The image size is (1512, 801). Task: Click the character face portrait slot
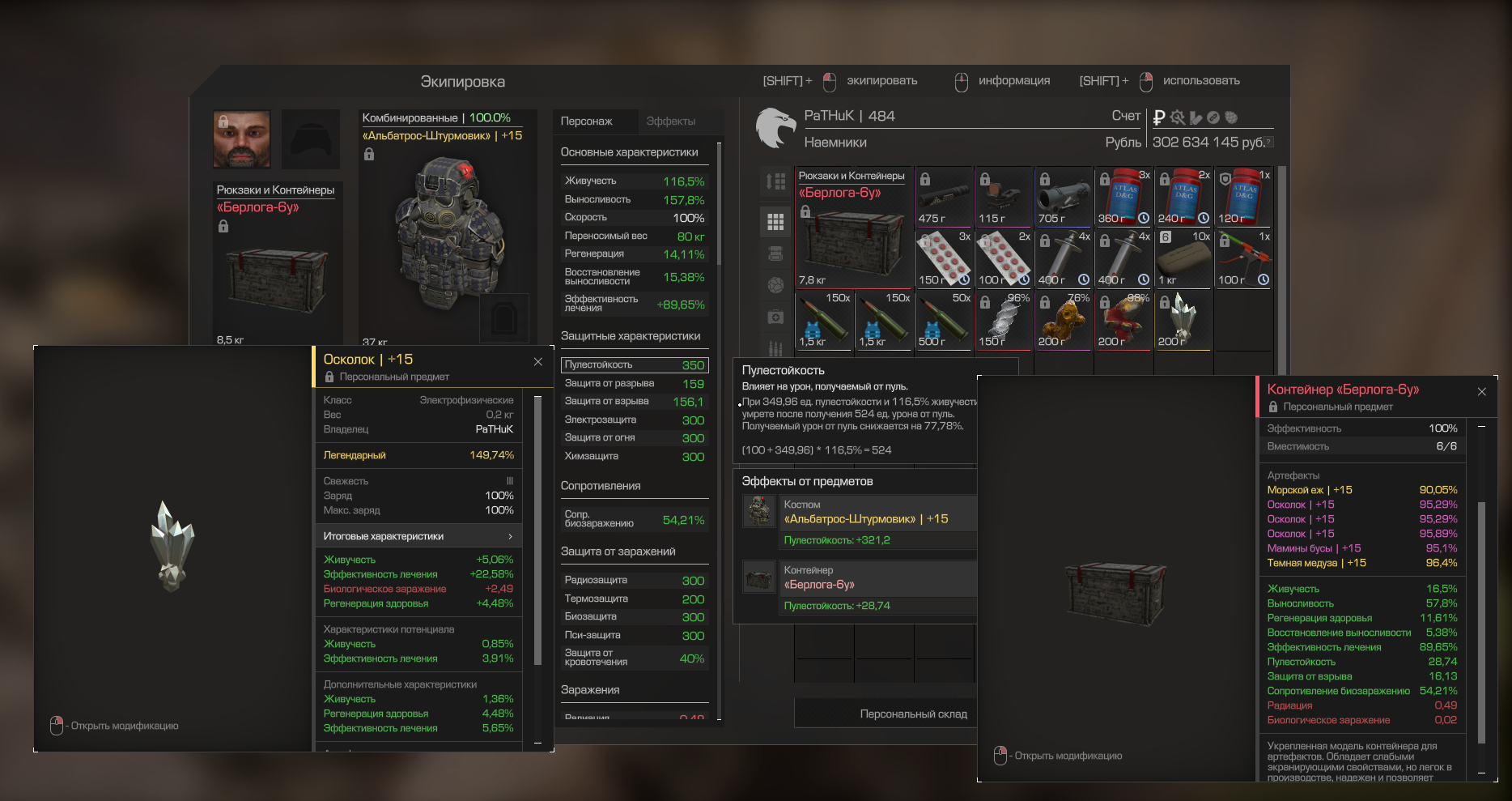coord(242,140)
